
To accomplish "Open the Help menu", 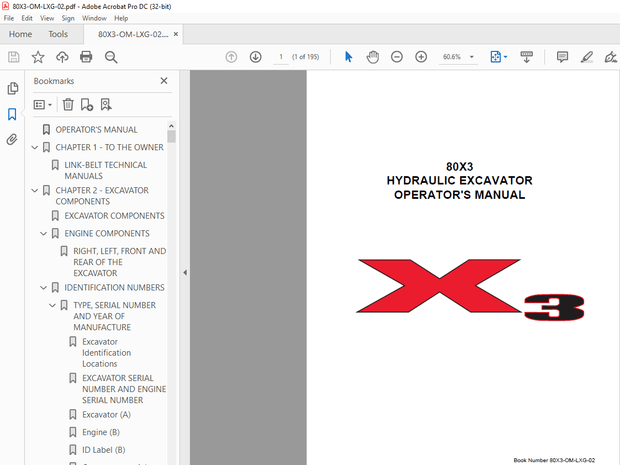I will click(121, 18).
